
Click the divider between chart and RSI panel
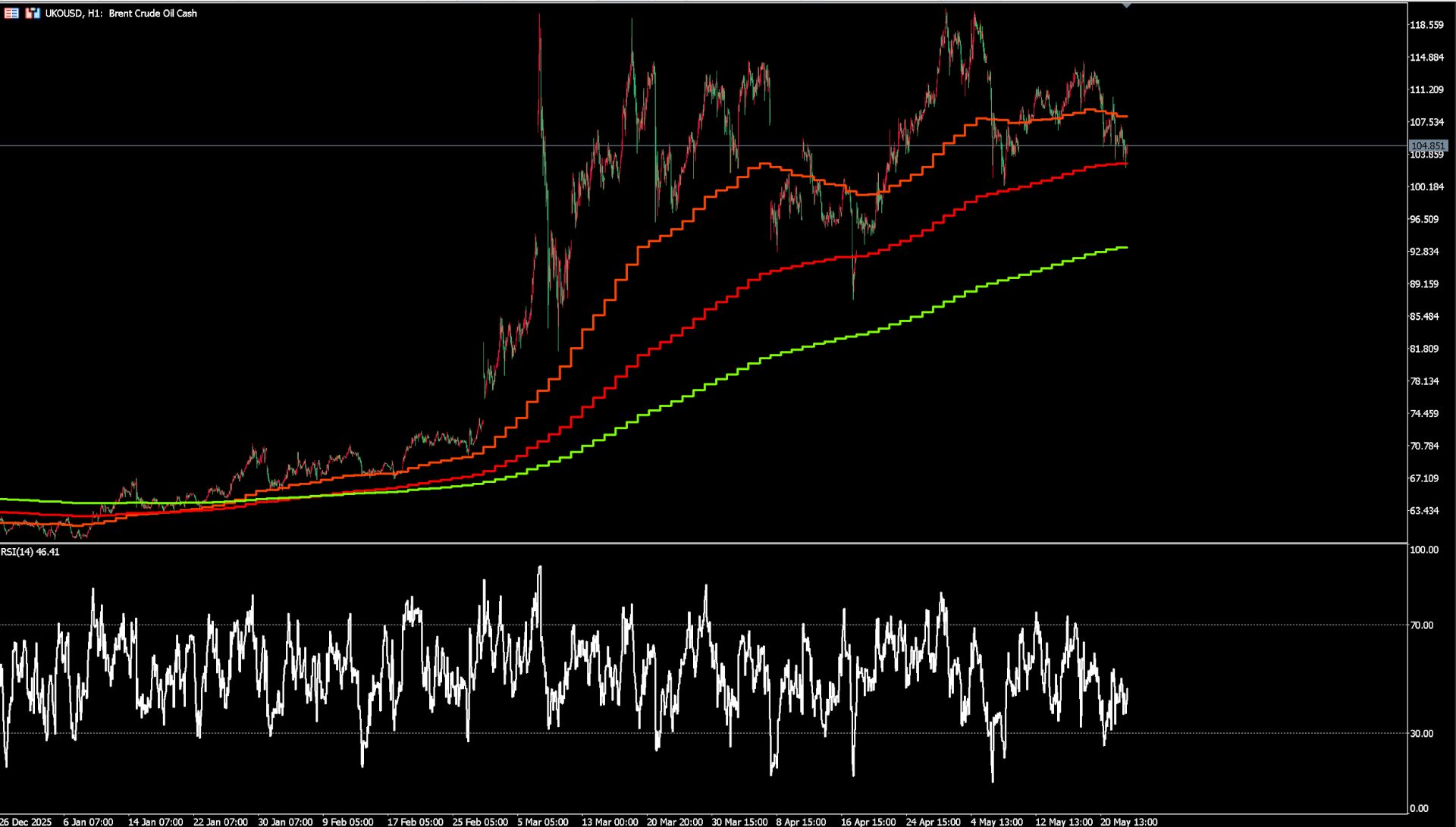tap(704, 543)
